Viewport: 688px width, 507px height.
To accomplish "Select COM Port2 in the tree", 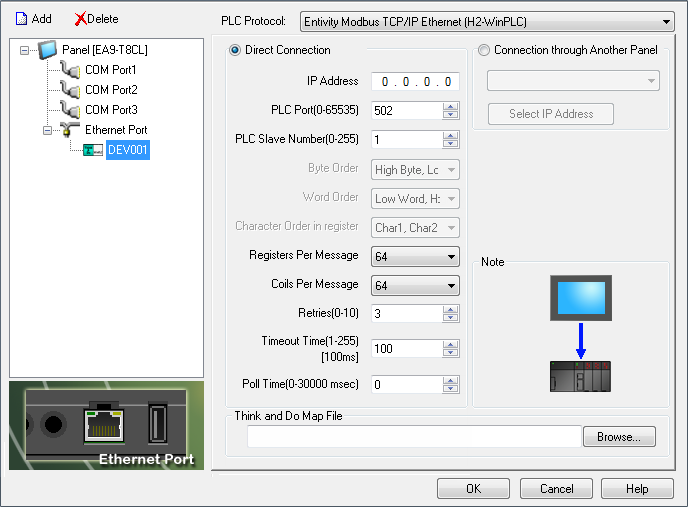I will point(110,90).
